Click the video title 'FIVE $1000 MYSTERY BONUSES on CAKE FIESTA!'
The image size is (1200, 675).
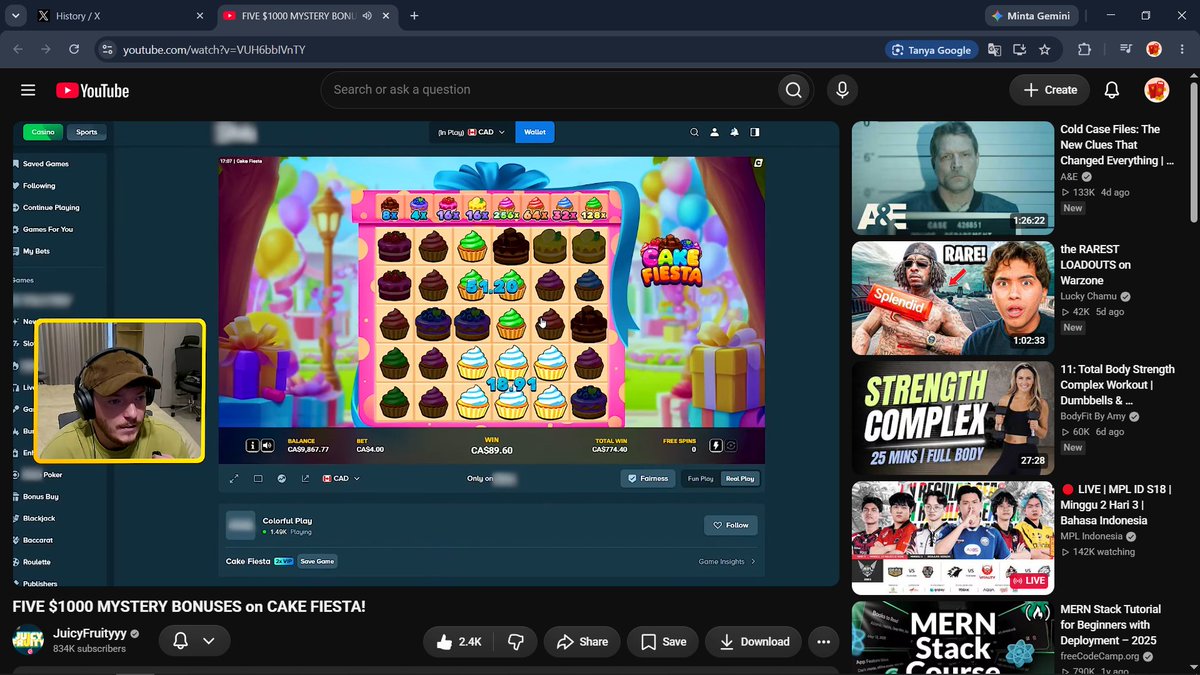[189, 607]
